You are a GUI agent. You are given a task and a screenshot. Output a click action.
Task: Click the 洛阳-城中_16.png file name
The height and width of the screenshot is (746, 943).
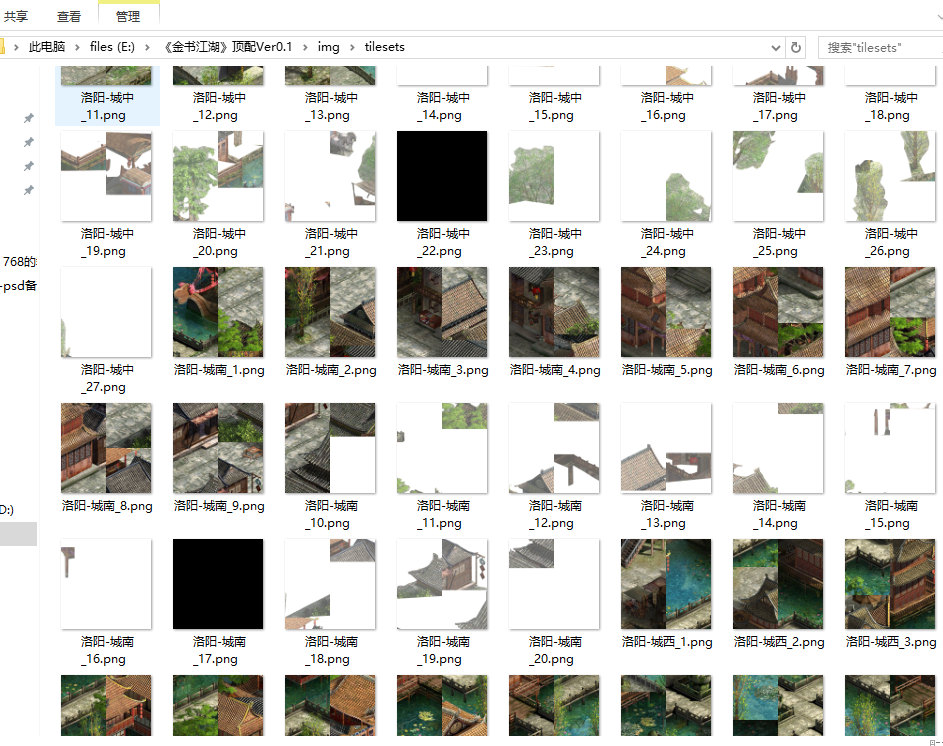[666, 106]
